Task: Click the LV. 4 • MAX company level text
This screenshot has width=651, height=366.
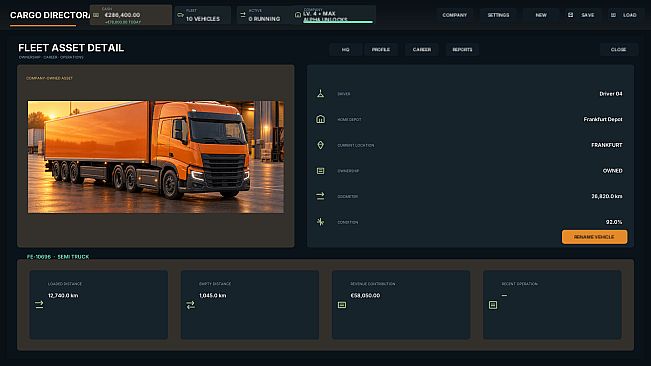Action: (319, 14)
